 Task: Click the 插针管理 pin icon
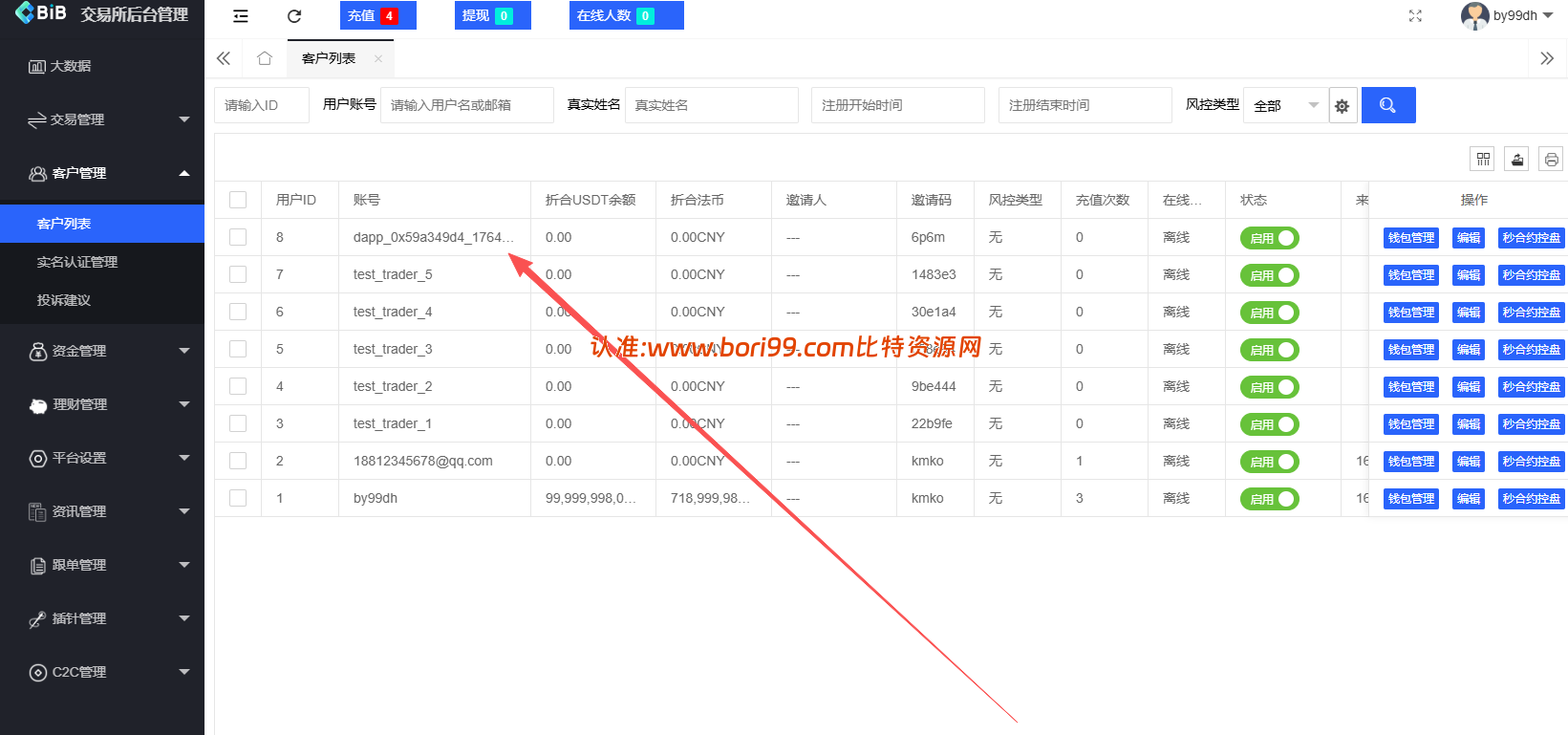point(37,619)
